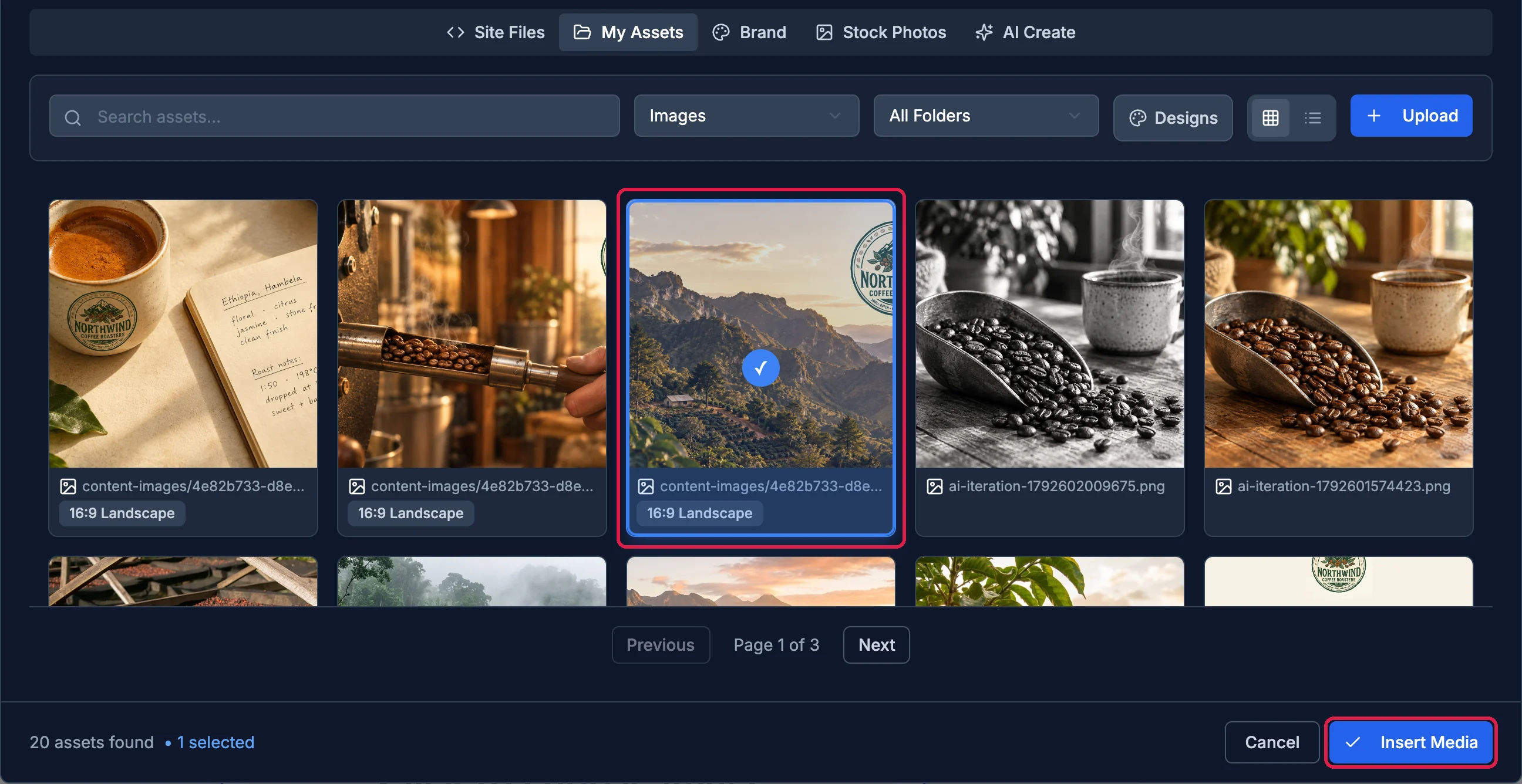Select the My Assets tab
Image resolution: width=1522 pixels, height=784 pixels.
[628, 32]
